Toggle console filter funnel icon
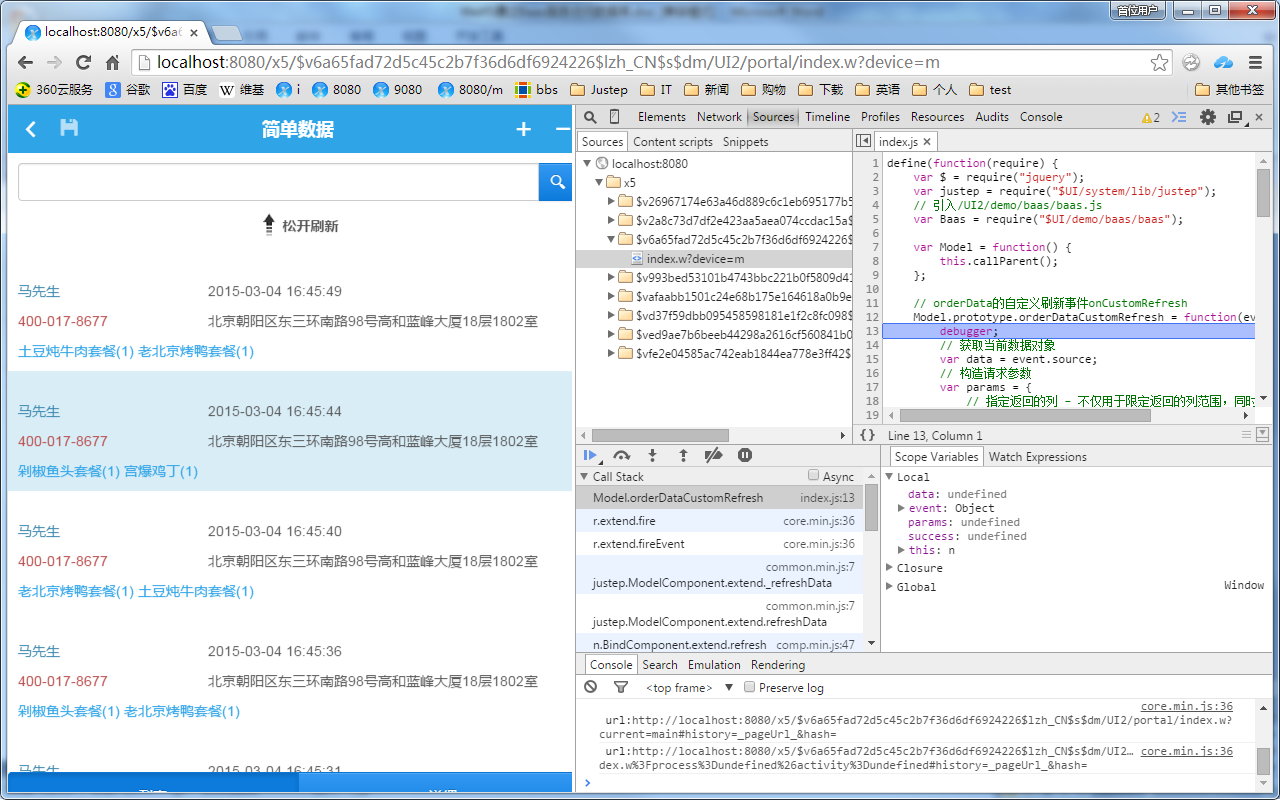 click(620, 687)
